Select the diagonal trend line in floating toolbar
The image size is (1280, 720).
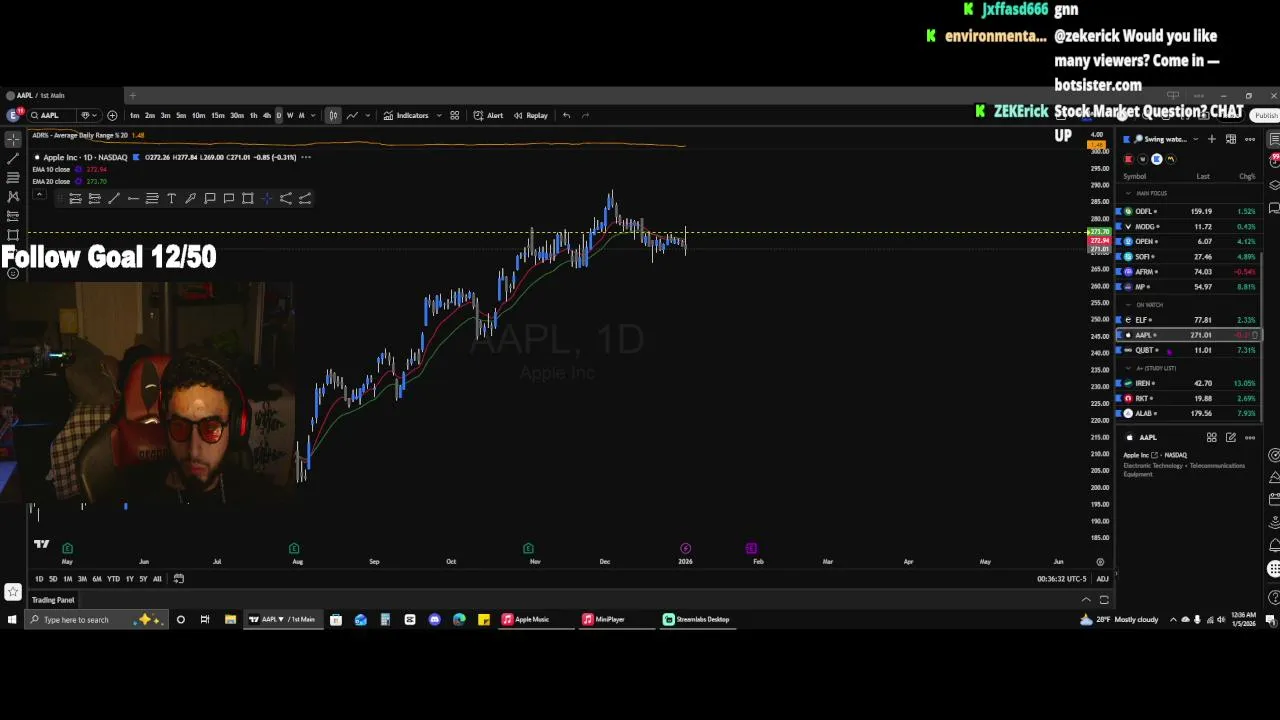114,198
